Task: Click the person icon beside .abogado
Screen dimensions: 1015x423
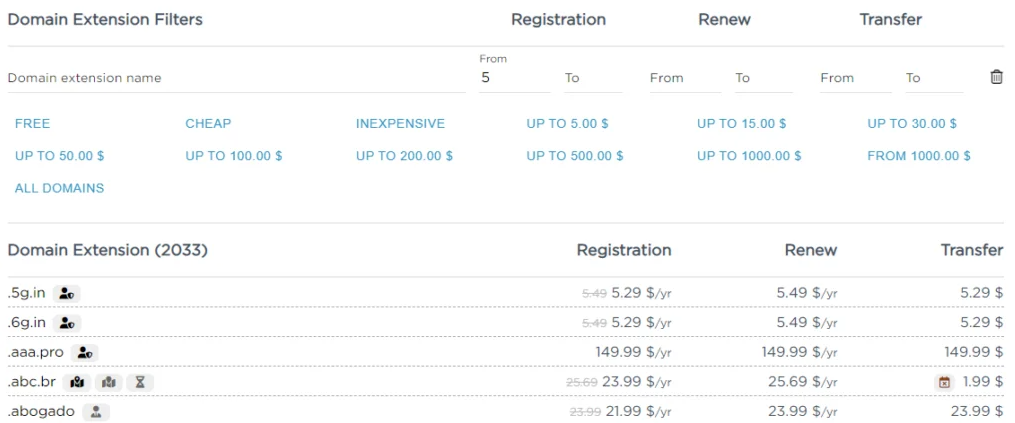Action: pos(96,412)
